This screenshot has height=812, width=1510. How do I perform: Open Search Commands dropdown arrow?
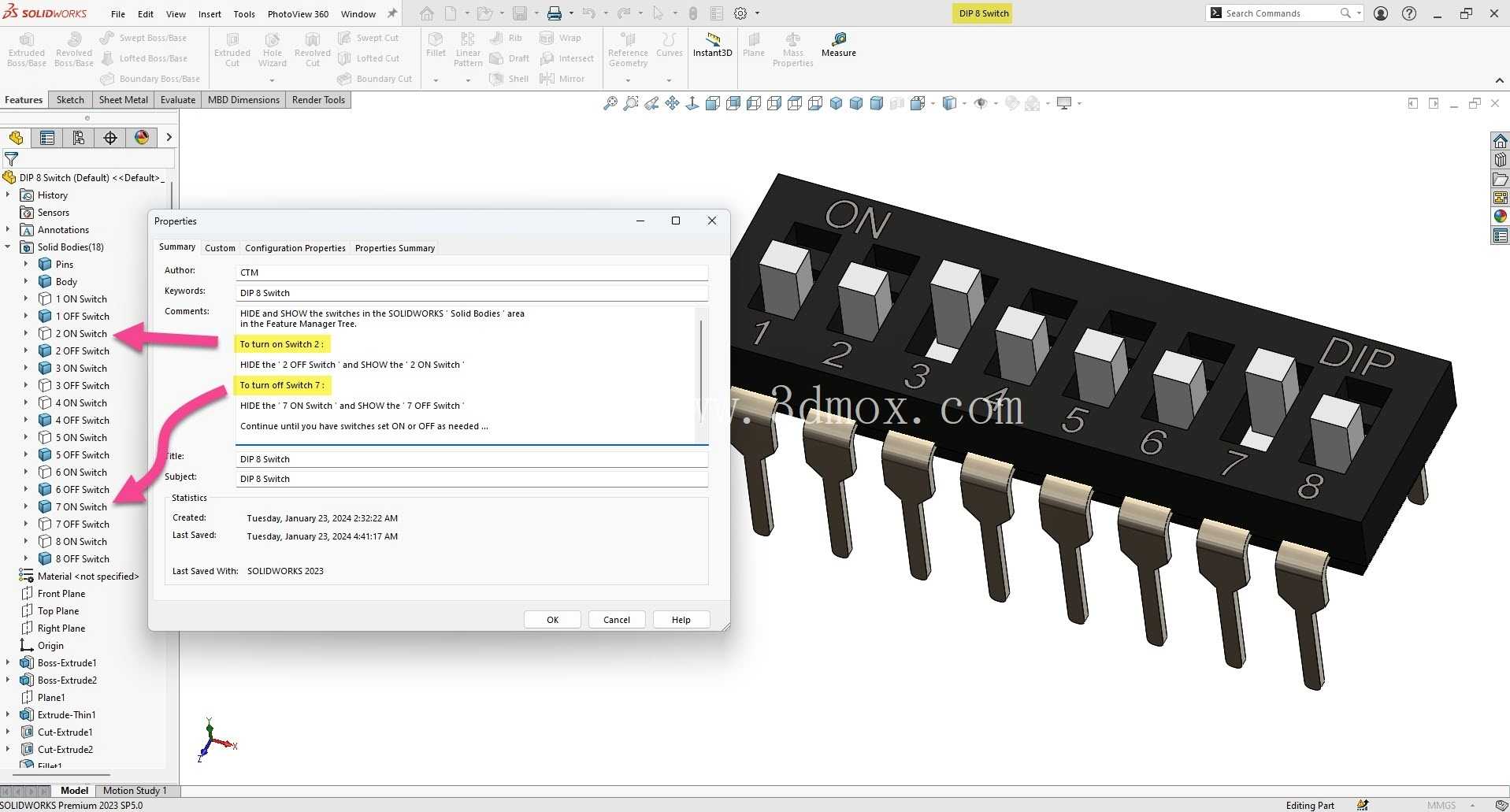tap(1359, 13)
